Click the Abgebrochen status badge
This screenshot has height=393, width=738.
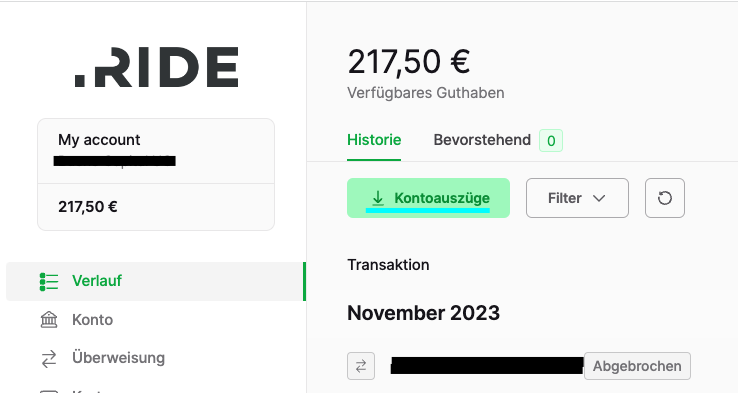point(637,366)
